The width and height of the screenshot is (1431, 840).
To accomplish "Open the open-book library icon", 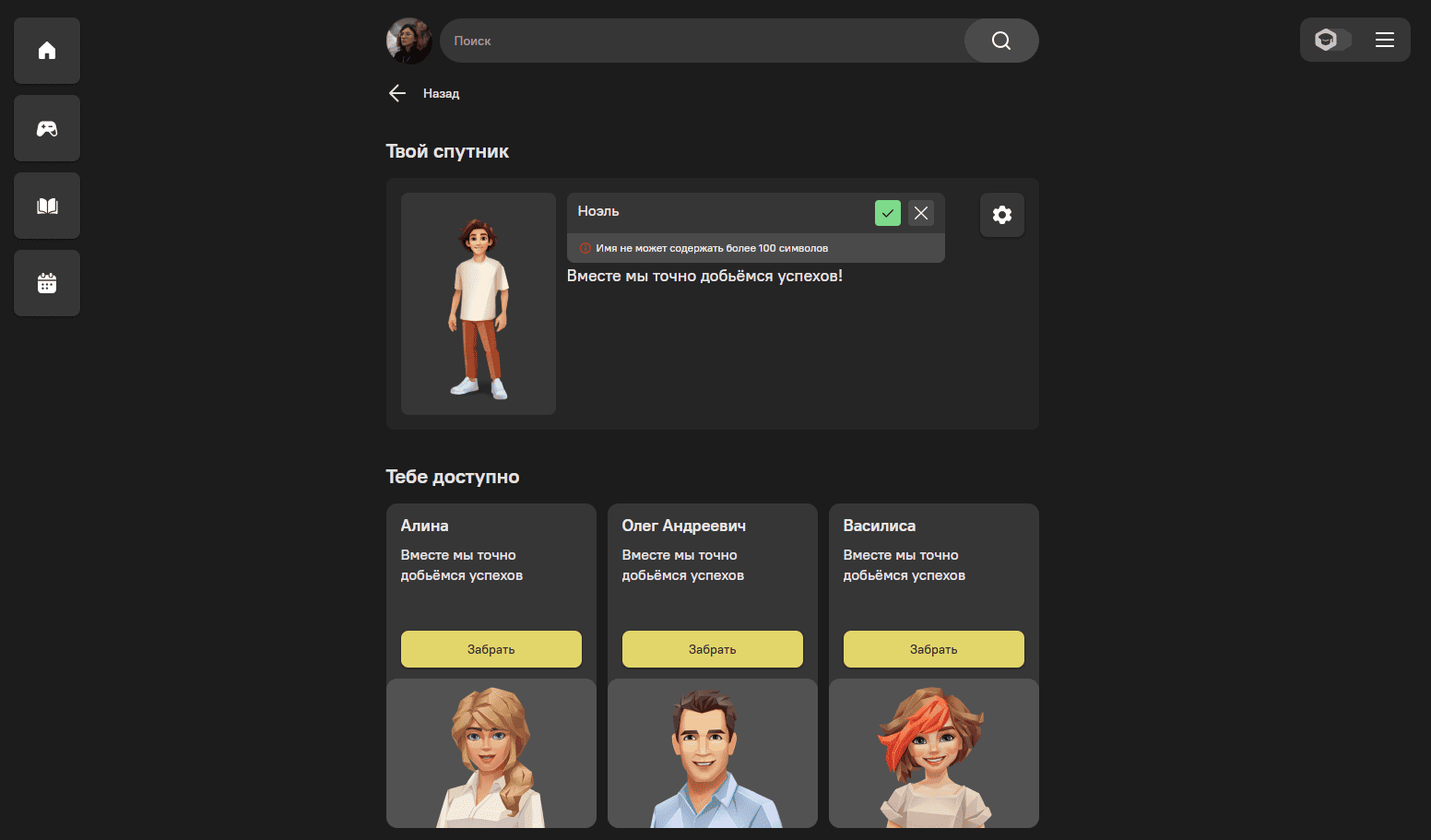I will tap(47, 206).
